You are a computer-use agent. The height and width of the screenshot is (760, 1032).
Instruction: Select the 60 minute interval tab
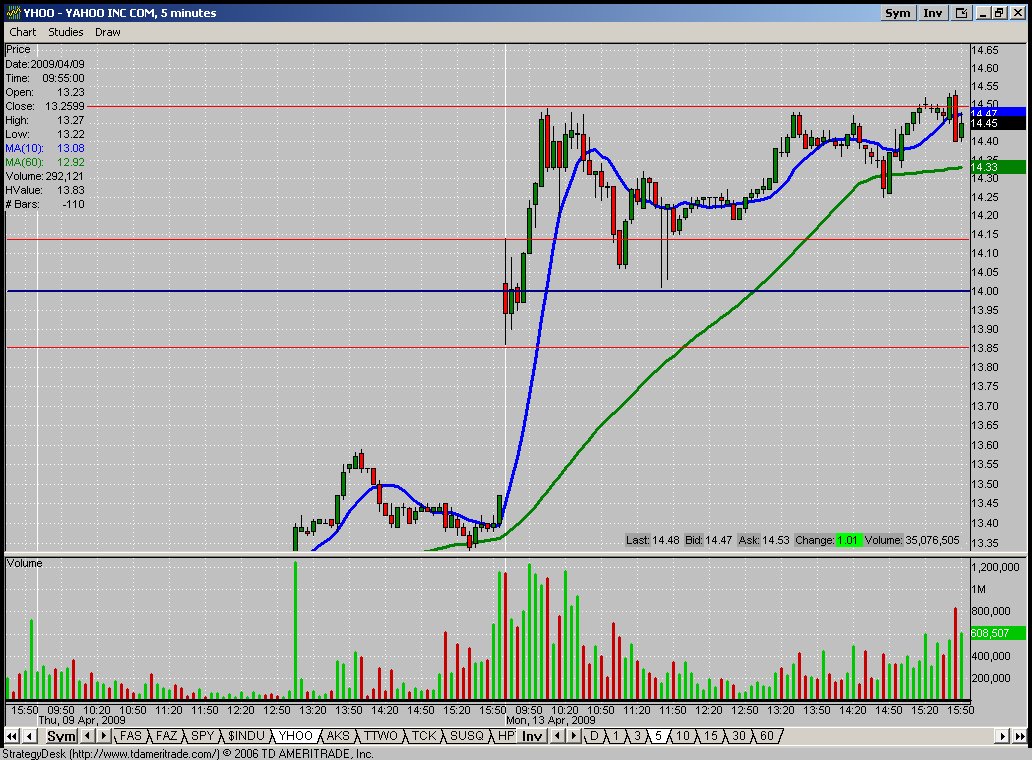767,736
